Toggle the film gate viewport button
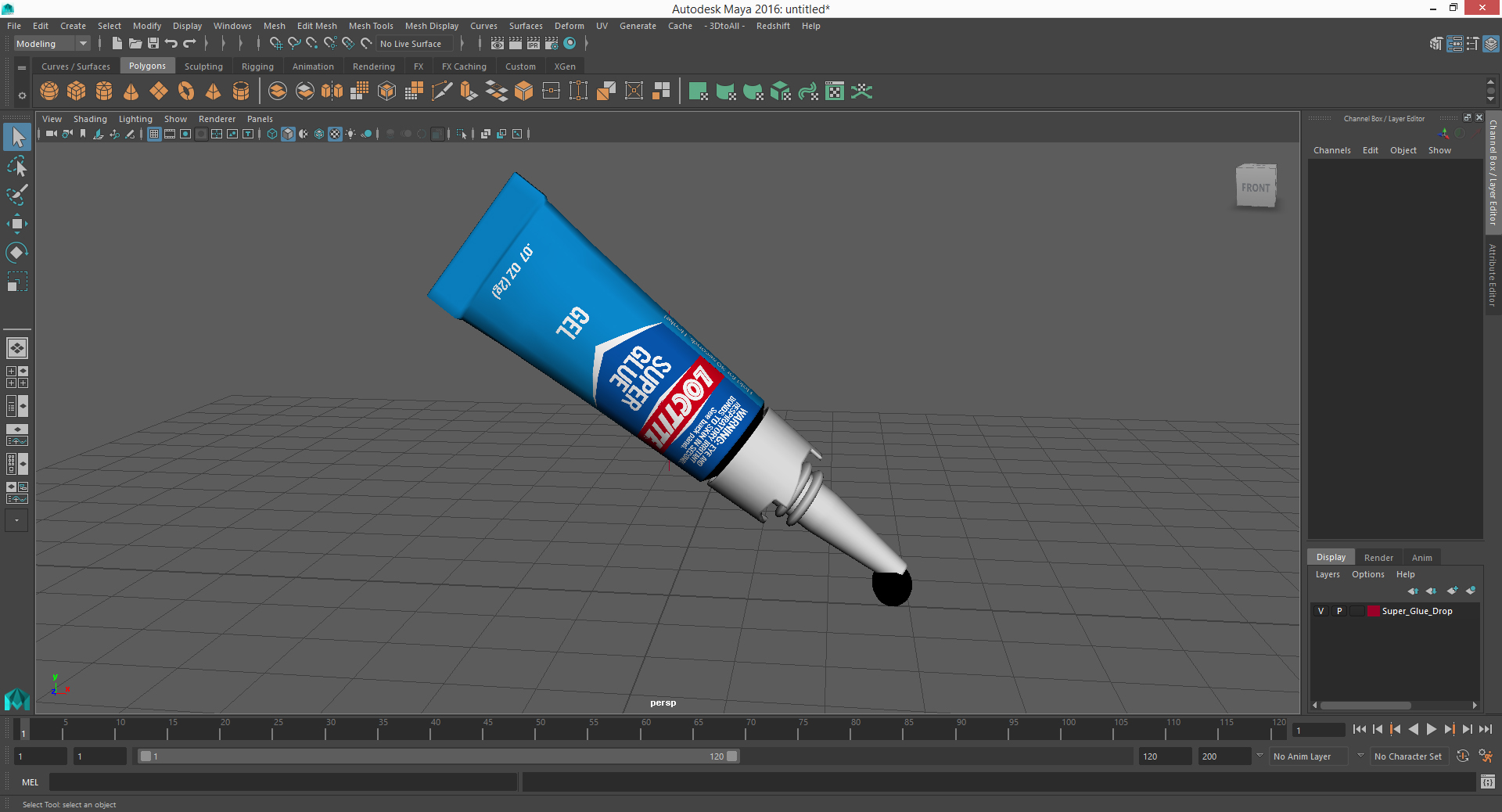1502x812 pixels. click(170, 134)
